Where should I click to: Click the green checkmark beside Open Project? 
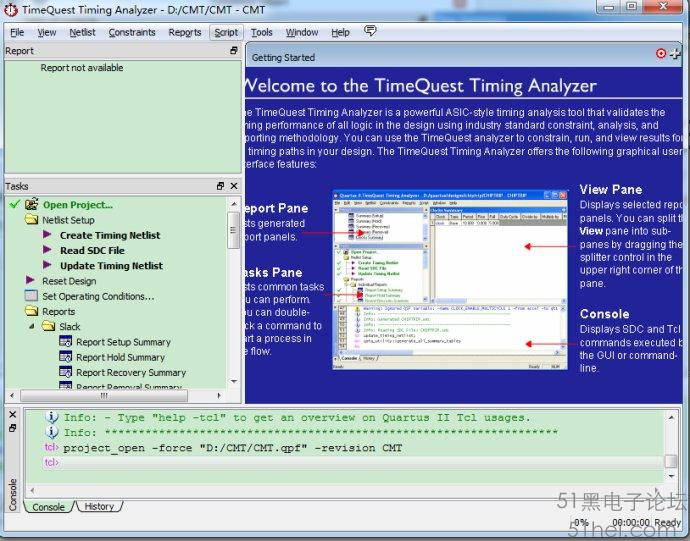15,204
